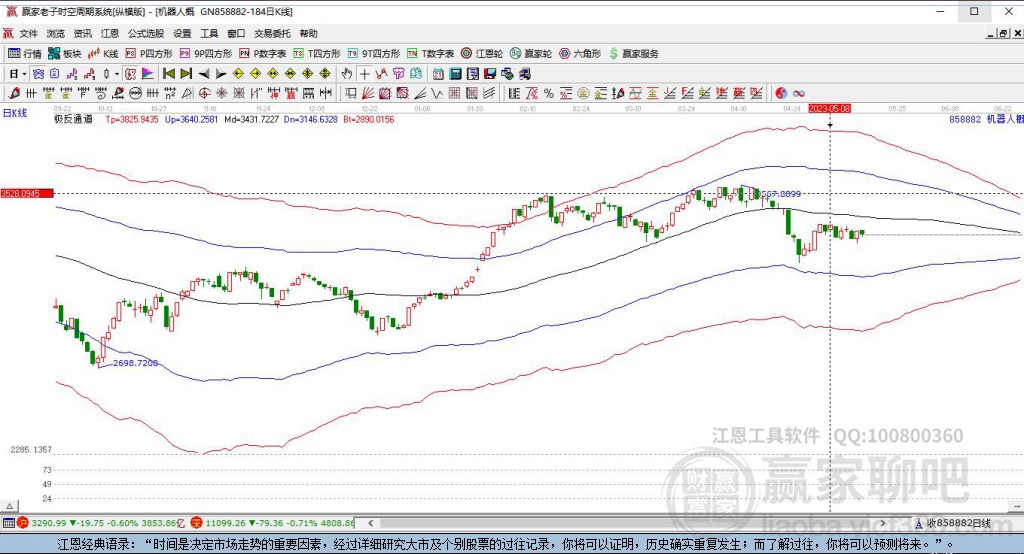Select the red pencil drawing tool

pos(14,93)
